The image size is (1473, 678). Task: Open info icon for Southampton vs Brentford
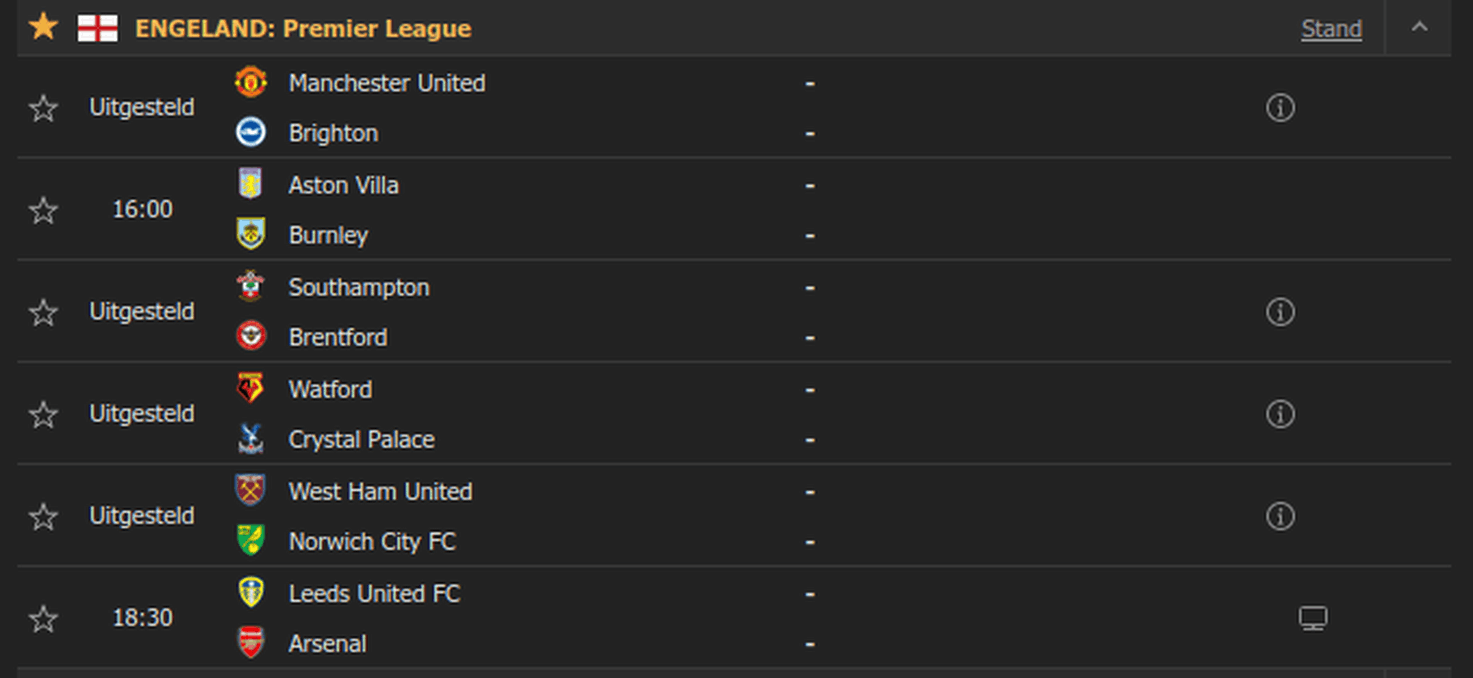[1280, 312]
